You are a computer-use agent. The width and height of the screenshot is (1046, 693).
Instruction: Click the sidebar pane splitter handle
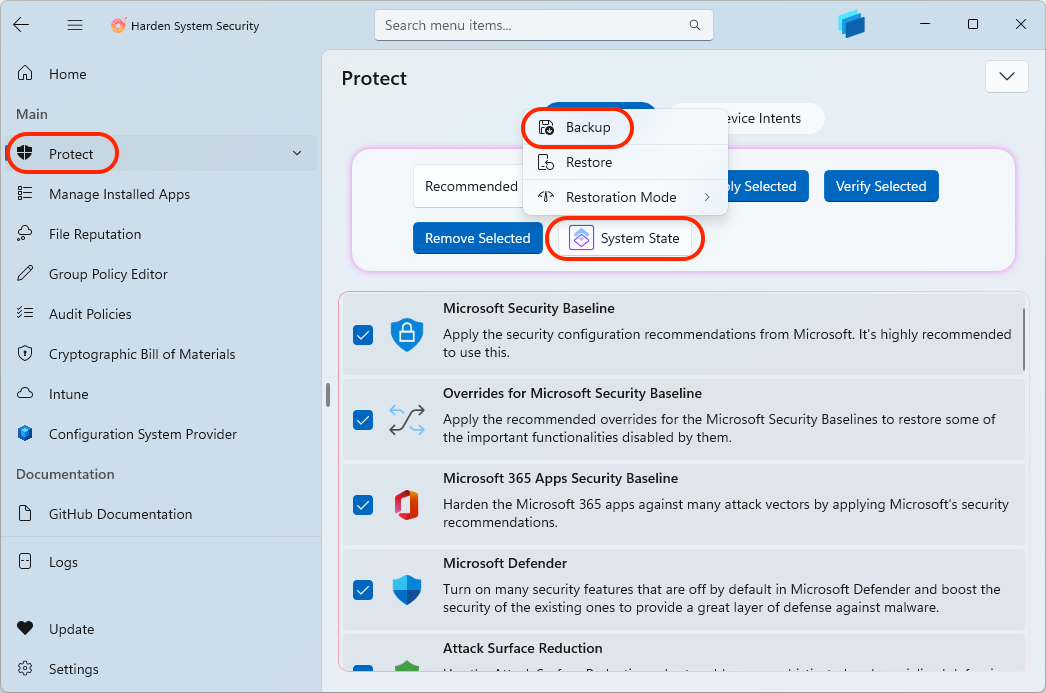pyautogui.click(x=328, y=395)
